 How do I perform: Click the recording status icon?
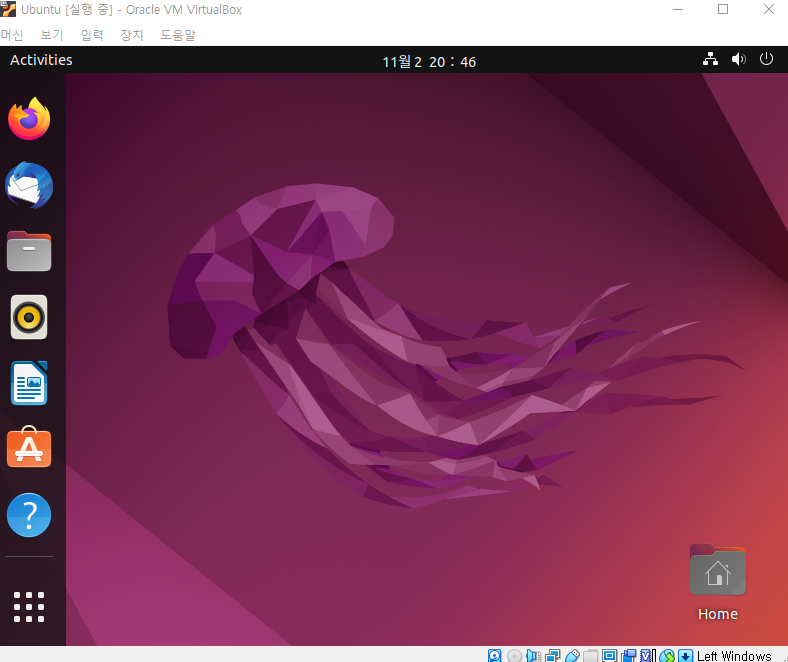(x=628, y=655)
